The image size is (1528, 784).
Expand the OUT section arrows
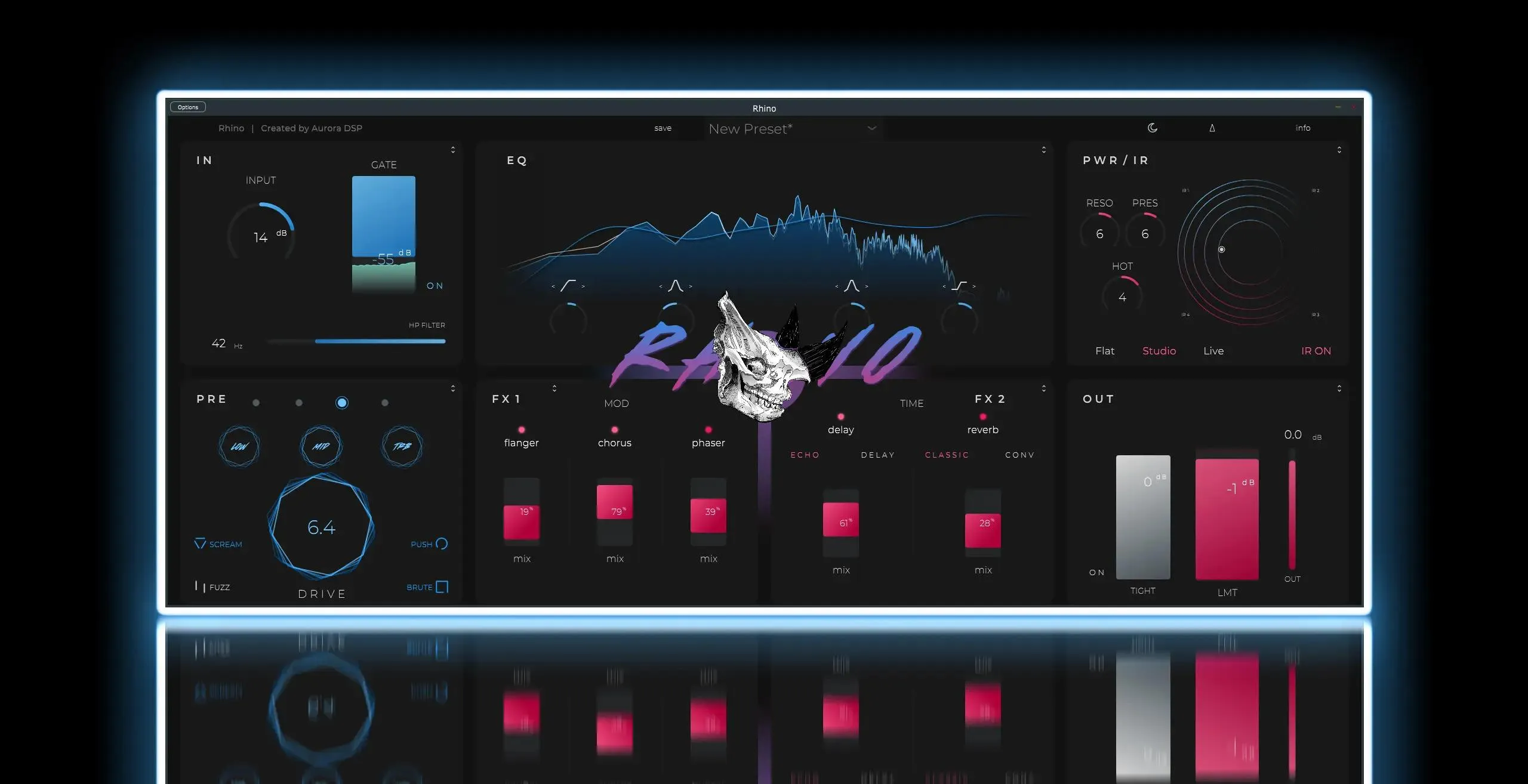pos(1339,388)
